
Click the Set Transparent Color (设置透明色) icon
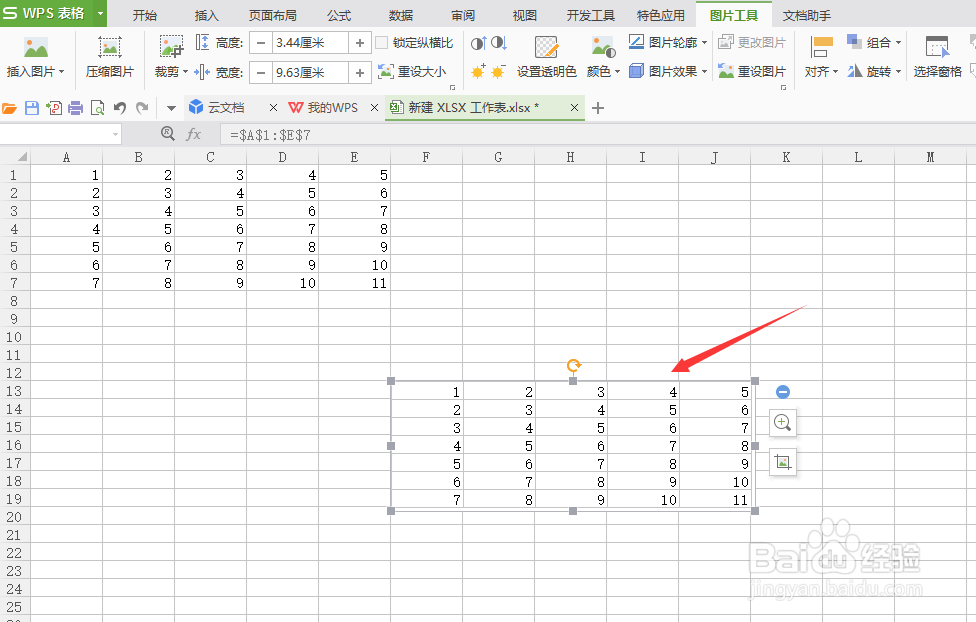[545, 58]
